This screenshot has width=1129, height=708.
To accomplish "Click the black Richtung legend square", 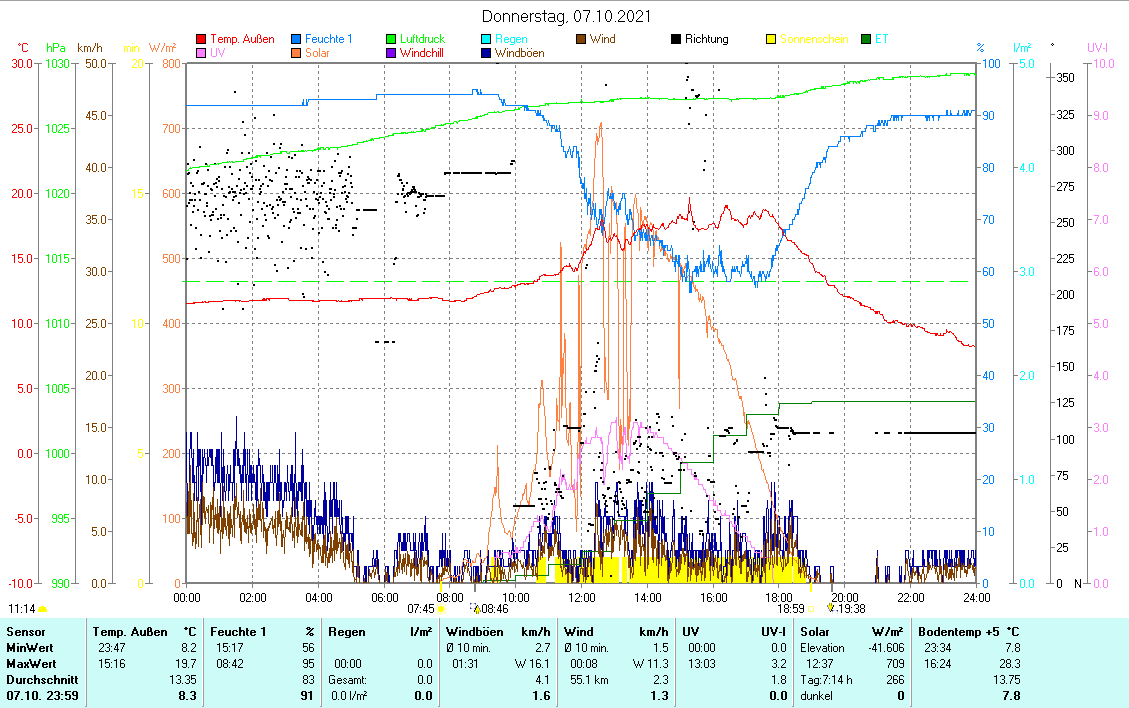I will click(x=677, y=40).
